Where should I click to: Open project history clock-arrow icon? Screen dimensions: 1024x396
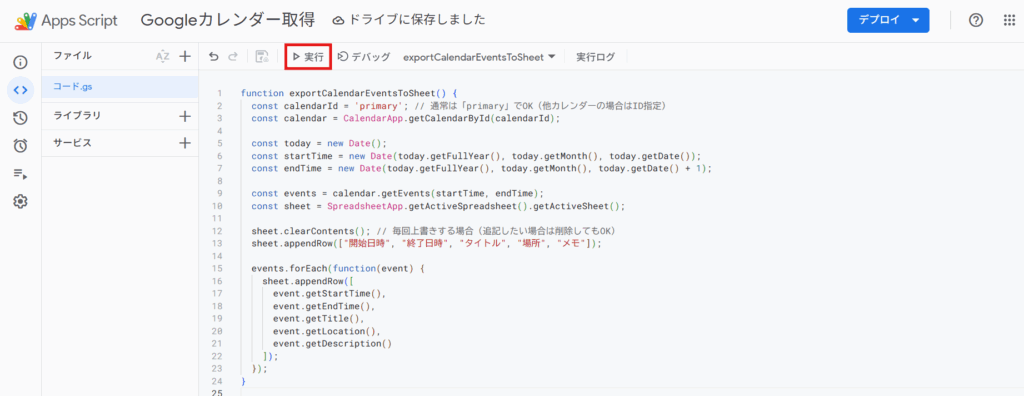[x=20, y=118]
